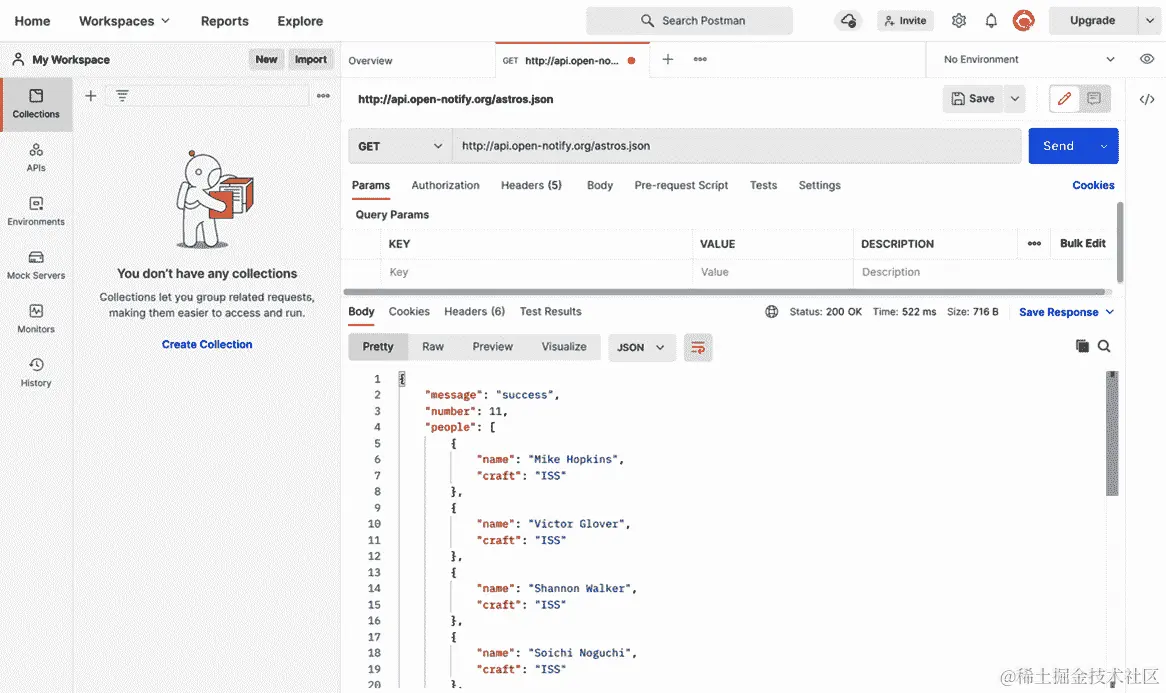Search the response body with magnifier icon
The height and width of the screenshot is (693, 1166).
(1104, 346)
